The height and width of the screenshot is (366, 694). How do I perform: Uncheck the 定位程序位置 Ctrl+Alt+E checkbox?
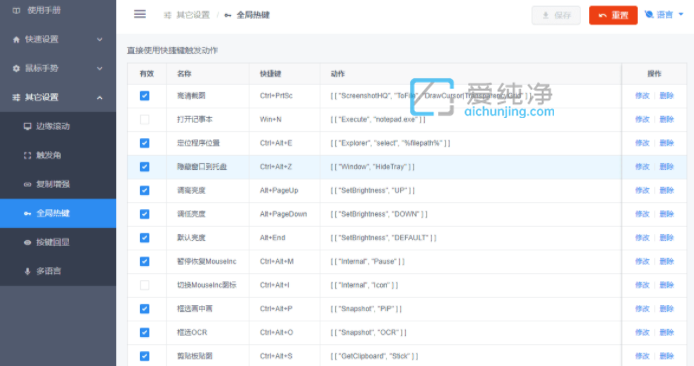tap(145, 143)
